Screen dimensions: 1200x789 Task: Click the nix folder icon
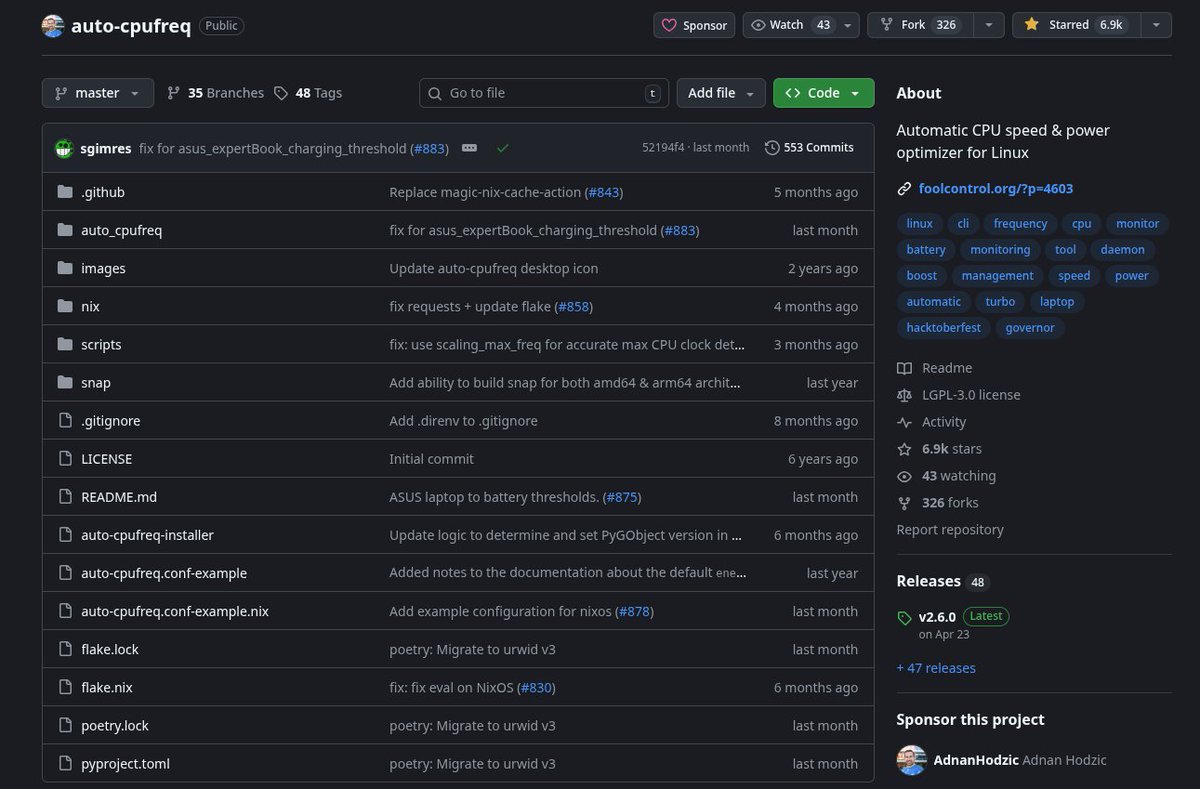(65, 306)
